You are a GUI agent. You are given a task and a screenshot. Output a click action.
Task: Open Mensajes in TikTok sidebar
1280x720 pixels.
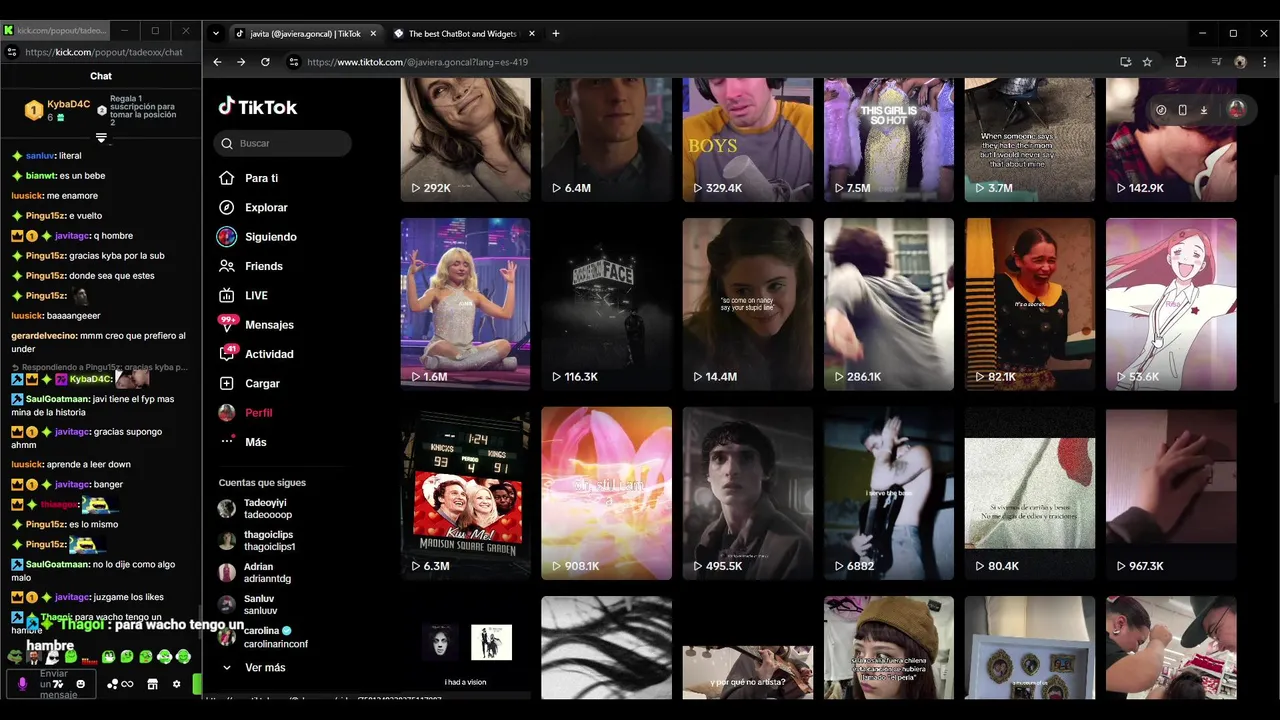pyautogui.click(x=256, y=324)
